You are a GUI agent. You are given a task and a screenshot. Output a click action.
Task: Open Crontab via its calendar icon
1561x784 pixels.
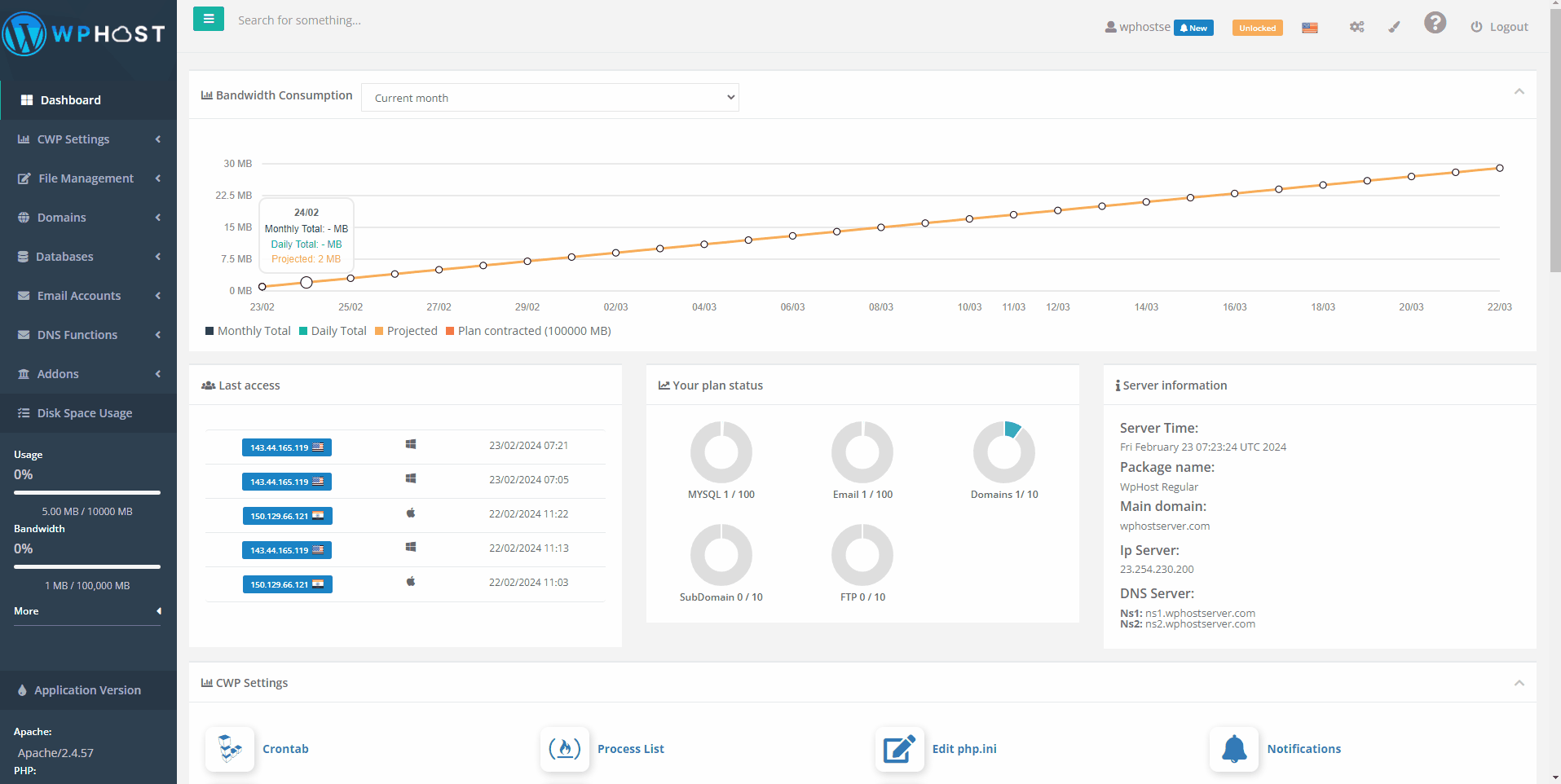click(x=229, y=748)
